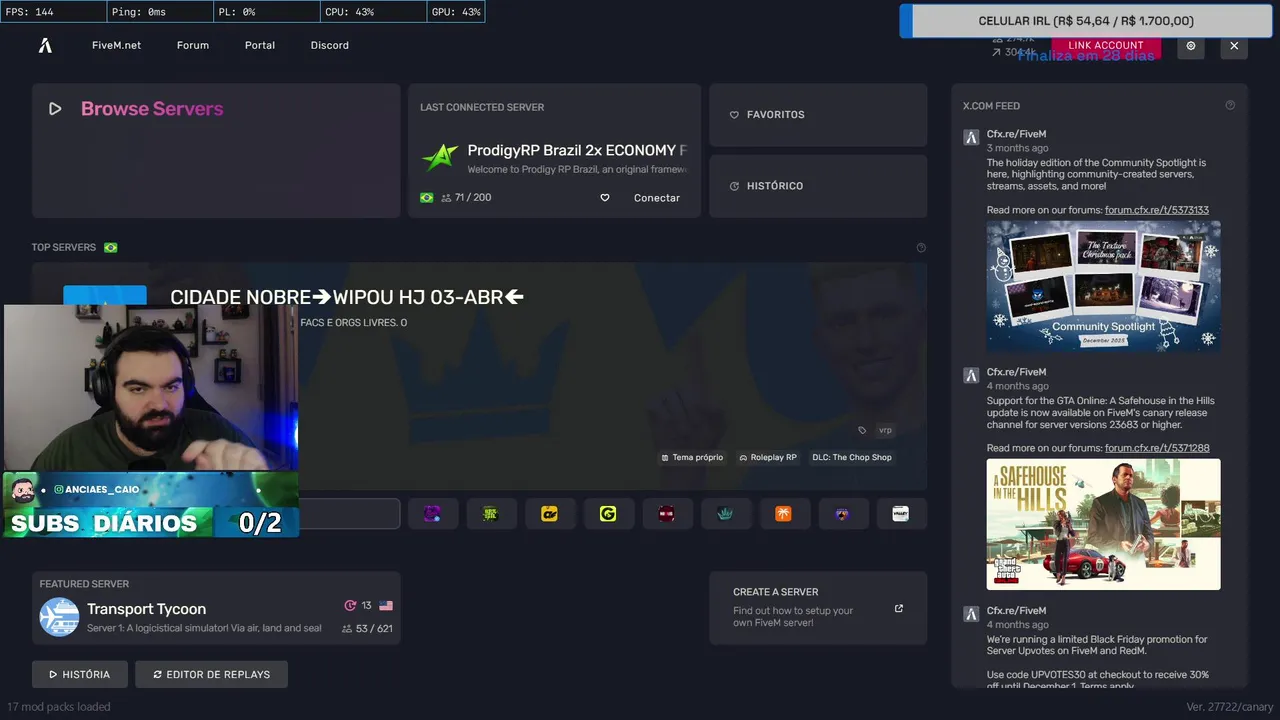Click the Roleplay RP tag
The height and width of the screenshot is (720, 1280).
click(x=768, y=457)
